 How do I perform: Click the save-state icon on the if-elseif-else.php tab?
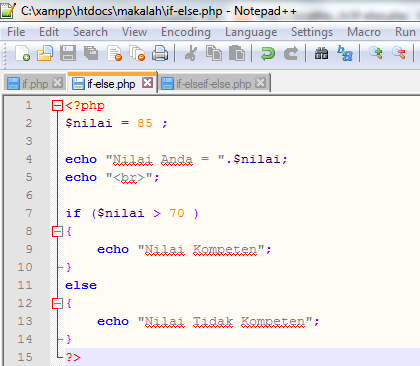pyautogui.click(x=167, y=83)
